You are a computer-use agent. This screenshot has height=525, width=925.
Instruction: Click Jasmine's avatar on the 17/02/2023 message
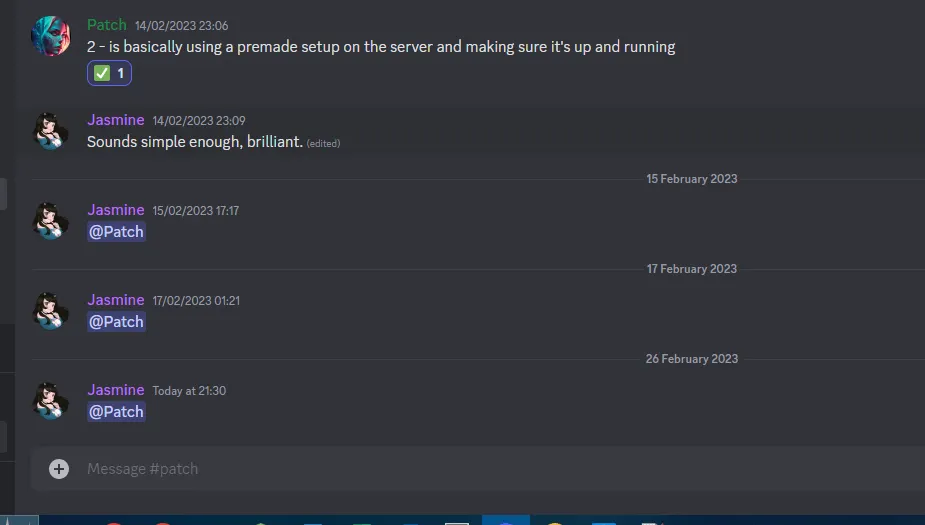(51, 311)
